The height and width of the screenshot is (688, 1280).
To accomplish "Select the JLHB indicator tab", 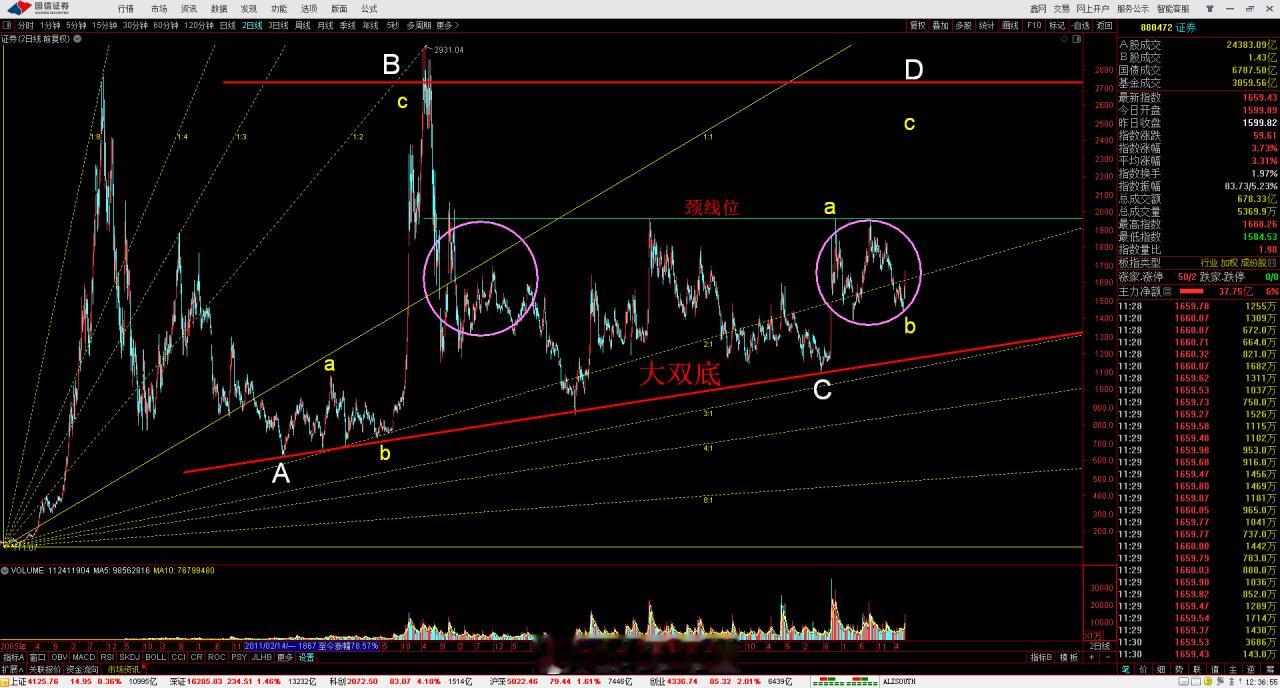I will coord(262,657).
